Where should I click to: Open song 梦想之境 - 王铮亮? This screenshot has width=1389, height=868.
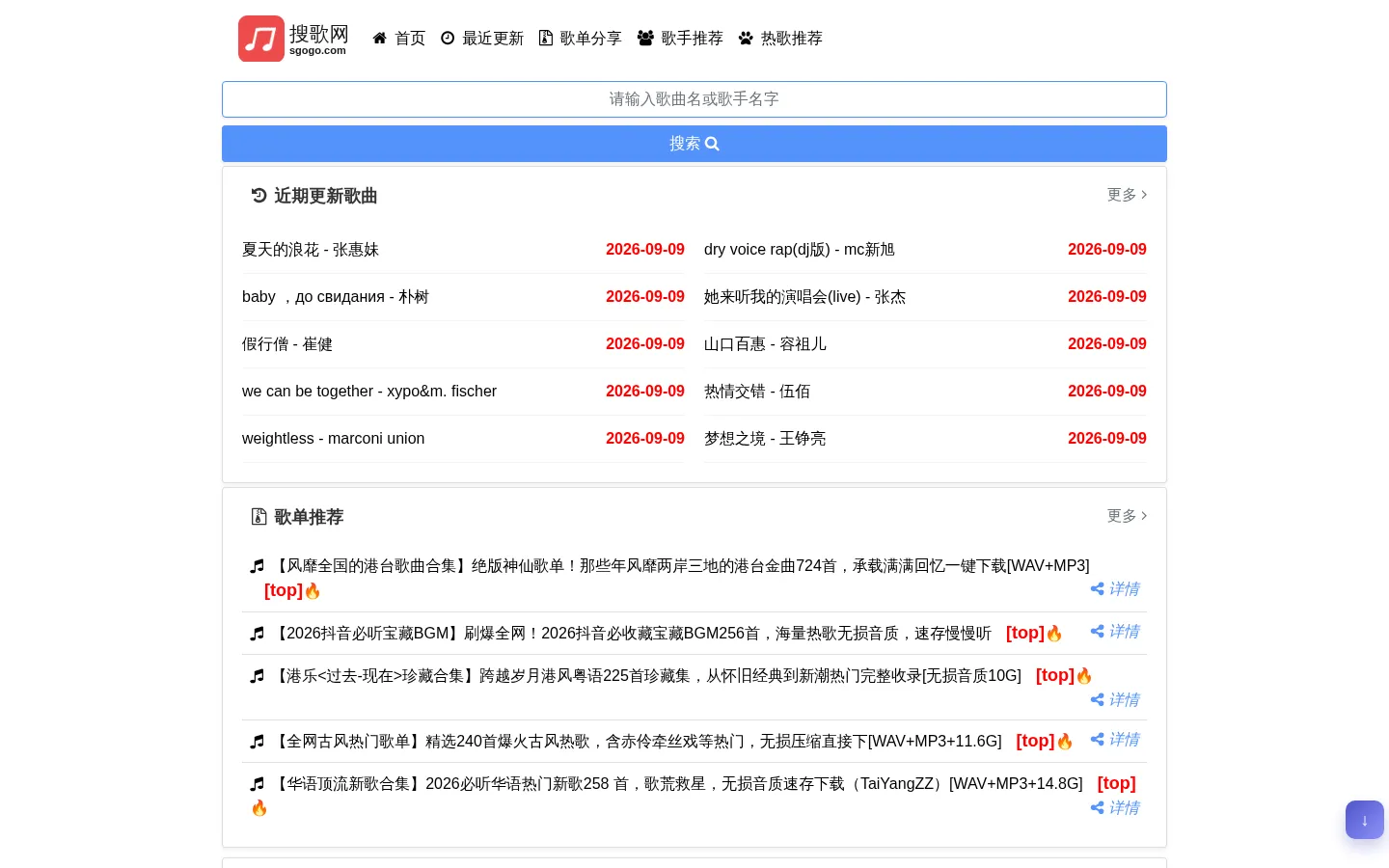click(765, 439)
